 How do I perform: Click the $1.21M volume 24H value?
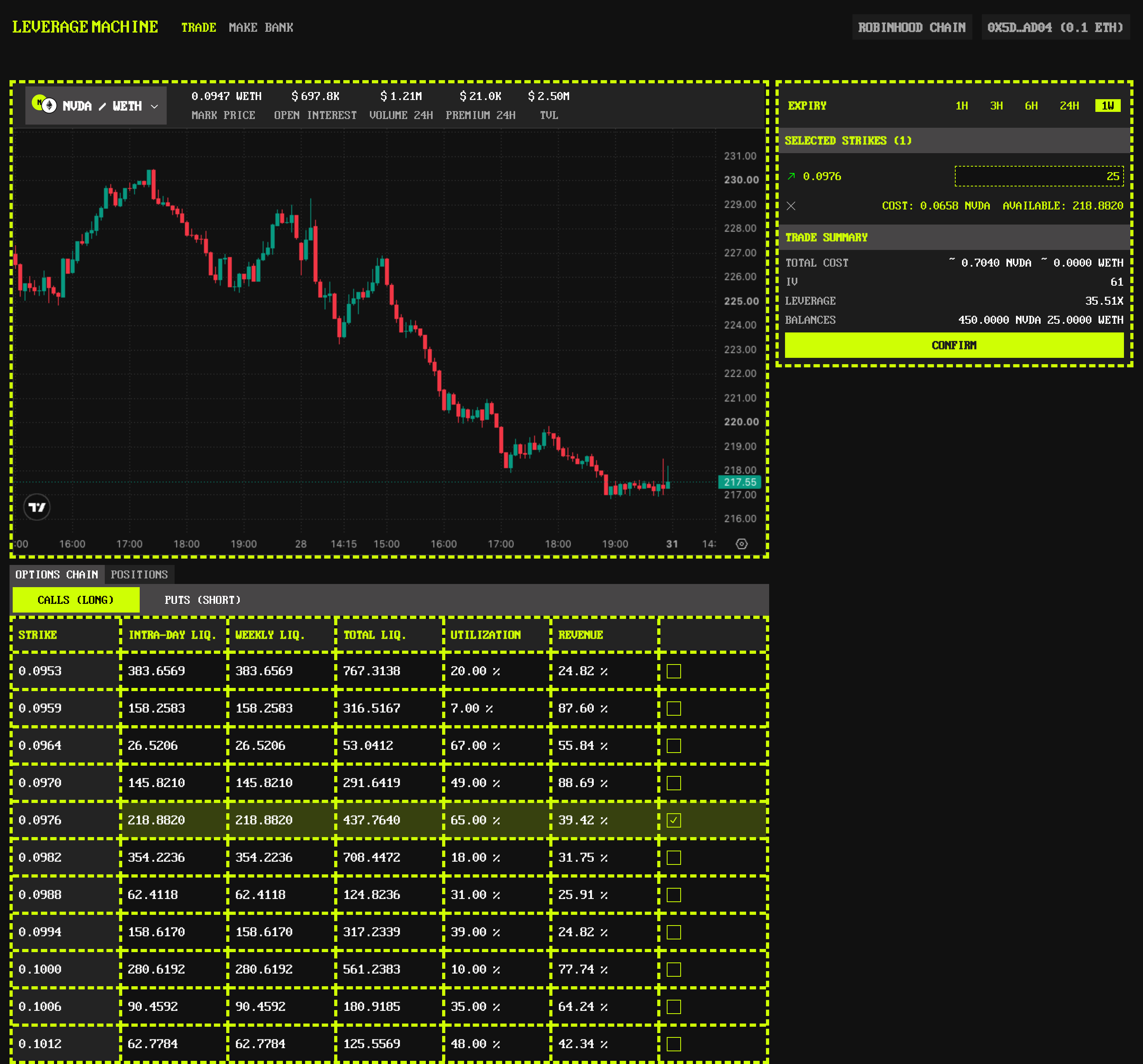click(401, 96)
